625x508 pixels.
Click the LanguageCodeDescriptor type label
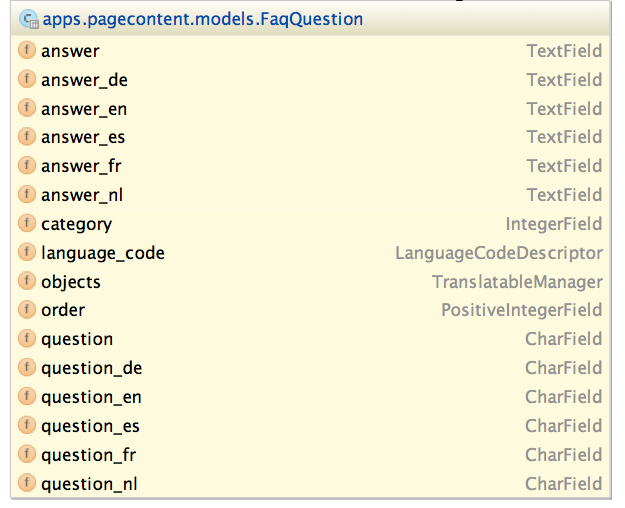pyautogui.click(x=499, y=253)
